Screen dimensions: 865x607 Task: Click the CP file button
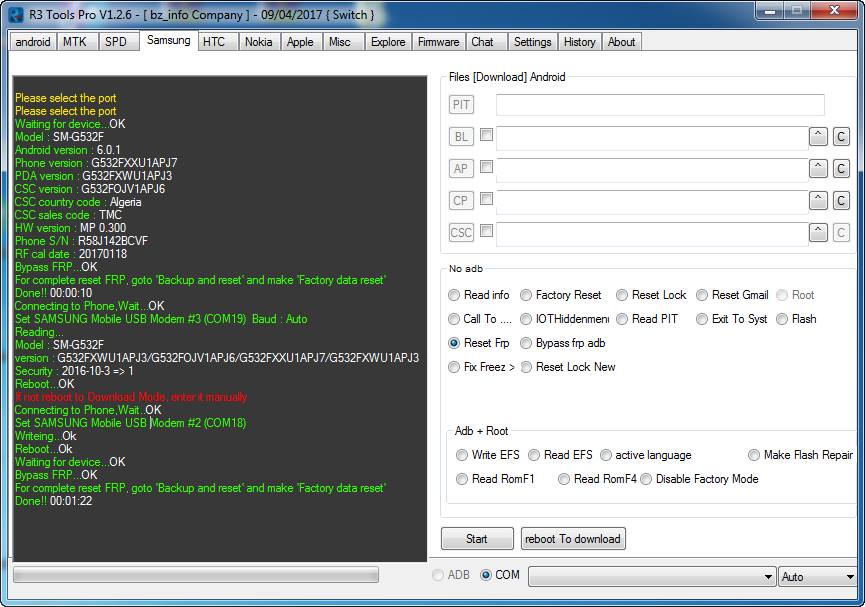click(461, 200)
